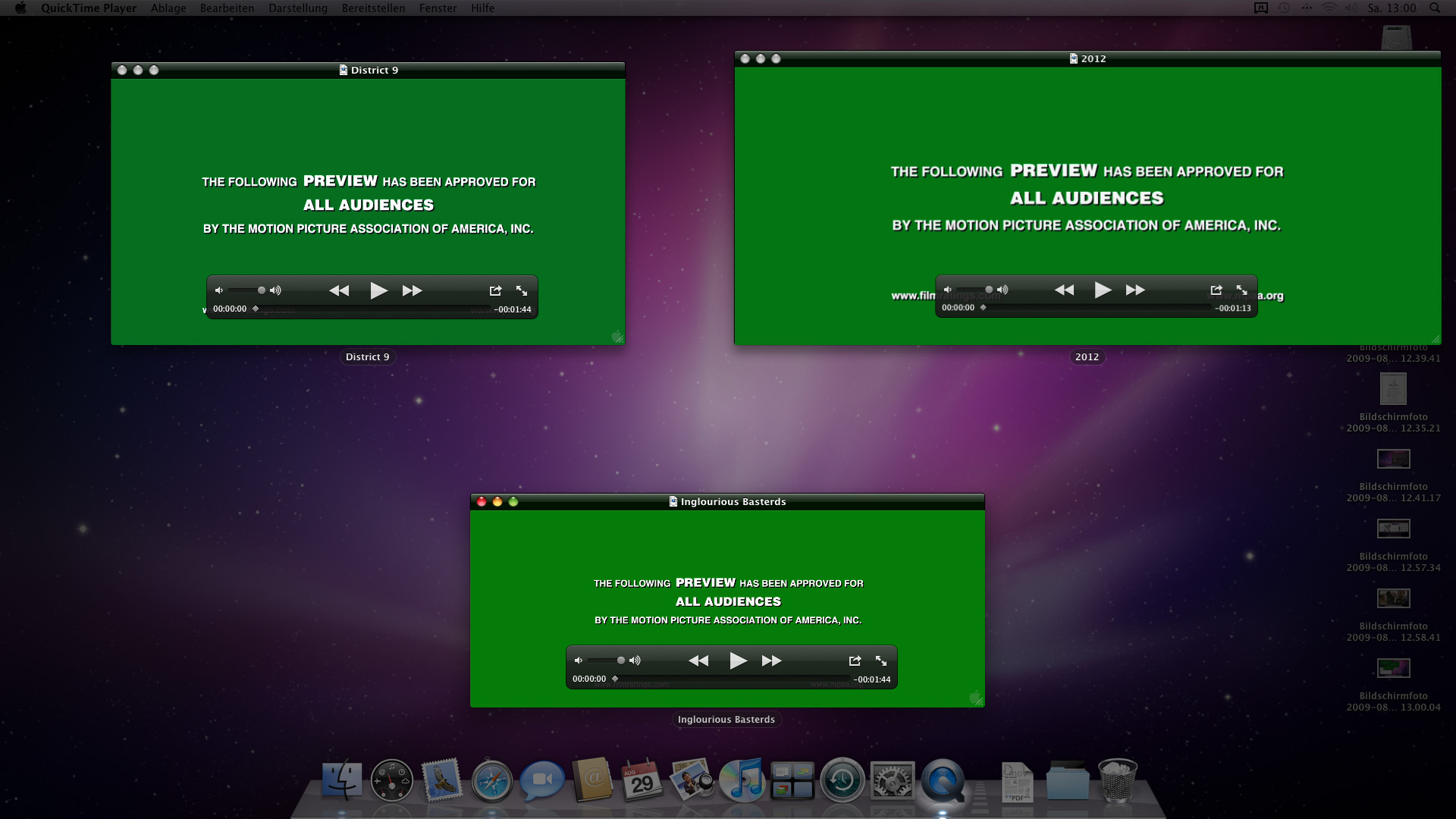Click the District 9 Exposé label
This screenshot has height=819, width=1456.
click(x=368, y=356)
